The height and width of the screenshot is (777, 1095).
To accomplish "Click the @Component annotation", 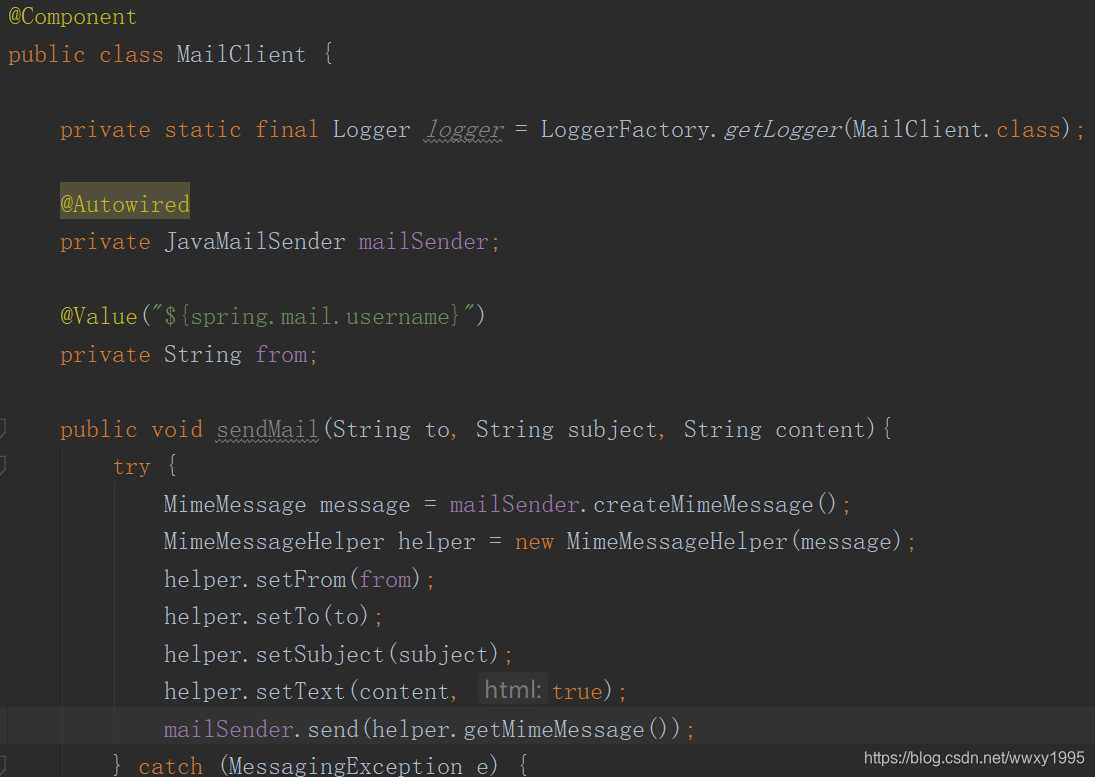I will pos(71,16).
